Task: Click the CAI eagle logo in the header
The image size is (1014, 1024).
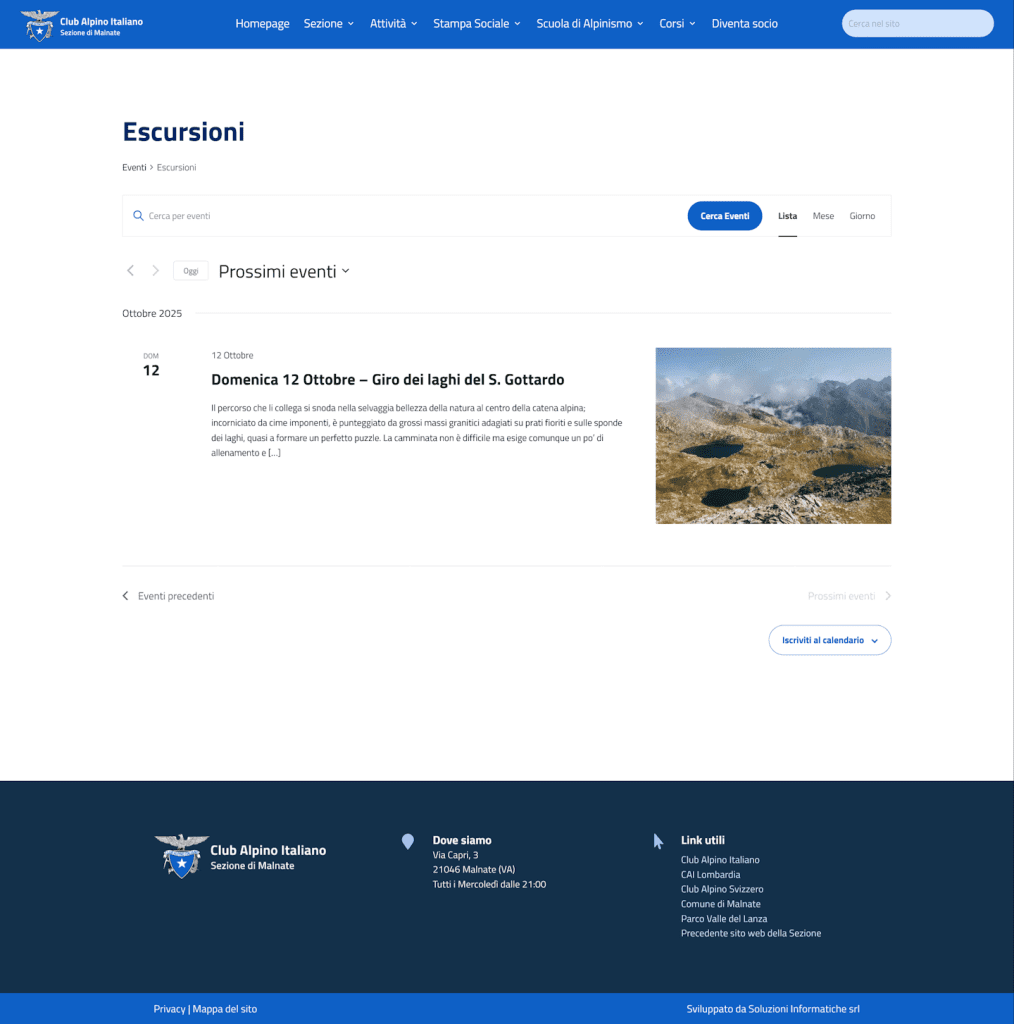Action: coord(39,24)
